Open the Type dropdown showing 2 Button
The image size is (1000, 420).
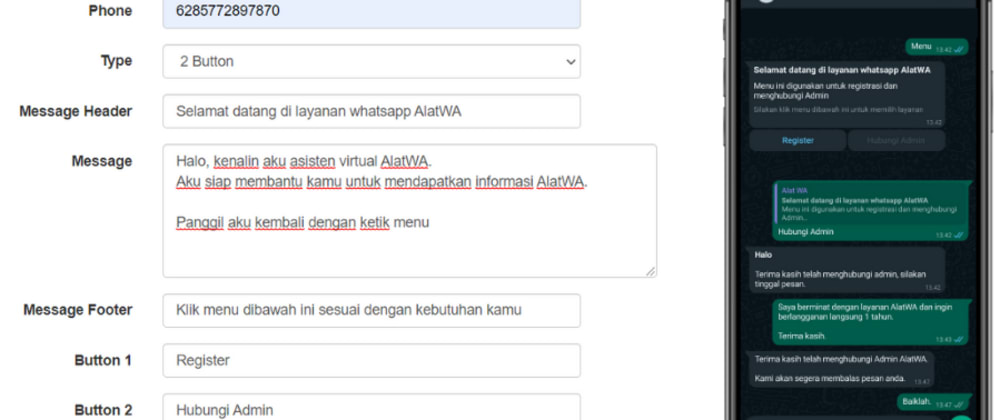point(371,61)
